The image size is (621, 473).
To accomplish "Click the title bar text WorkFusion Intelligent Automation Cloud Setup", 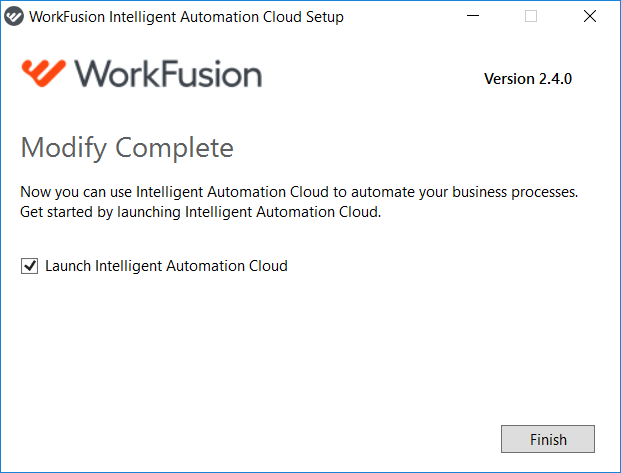I will [x=186, y=17].
